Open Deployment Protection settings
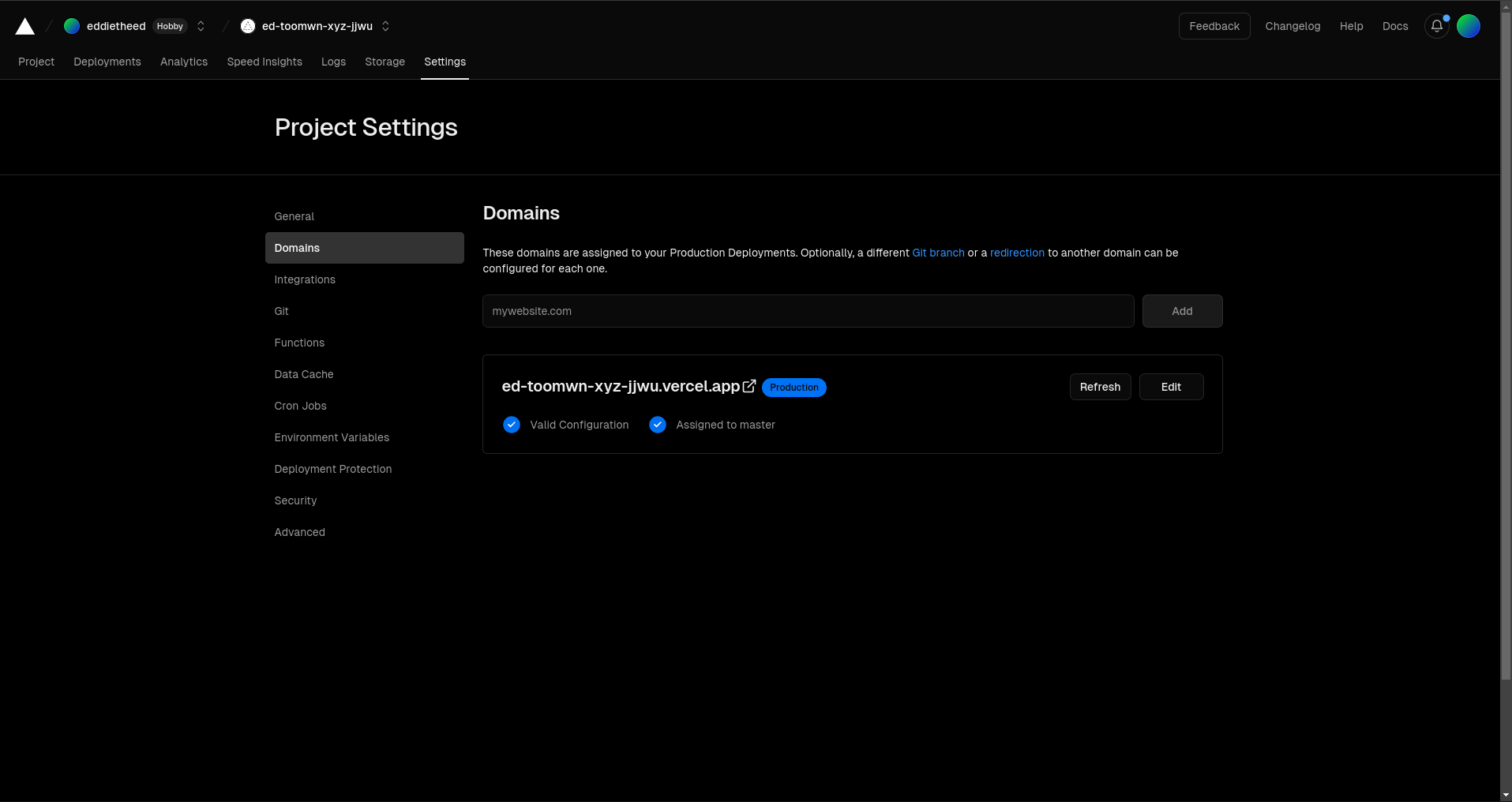Image resolution: width=1512 pixels, height=802 pixels. coord(333,469)
